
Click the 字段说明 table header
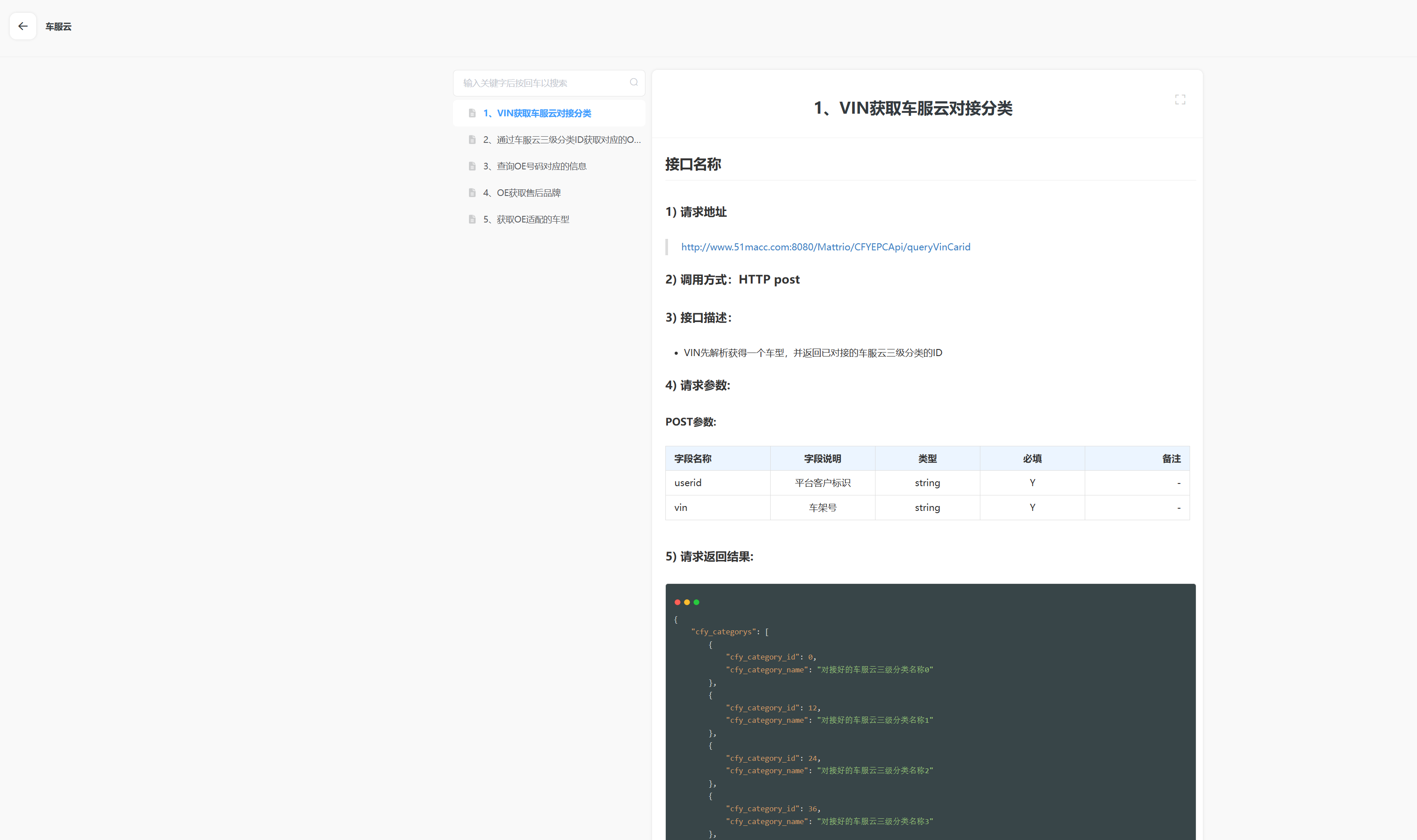[x=822, y=459]
